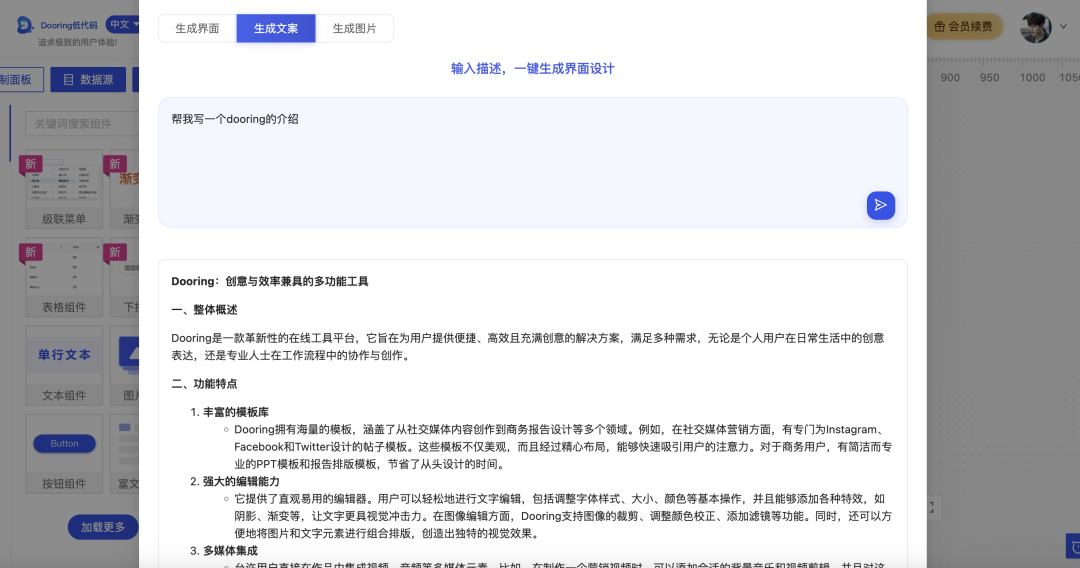Image resolution: width=1080 pixels, height=568 pixels.
Task: Select the 表格组件 thumbnail
Action: tap(64, 277)
